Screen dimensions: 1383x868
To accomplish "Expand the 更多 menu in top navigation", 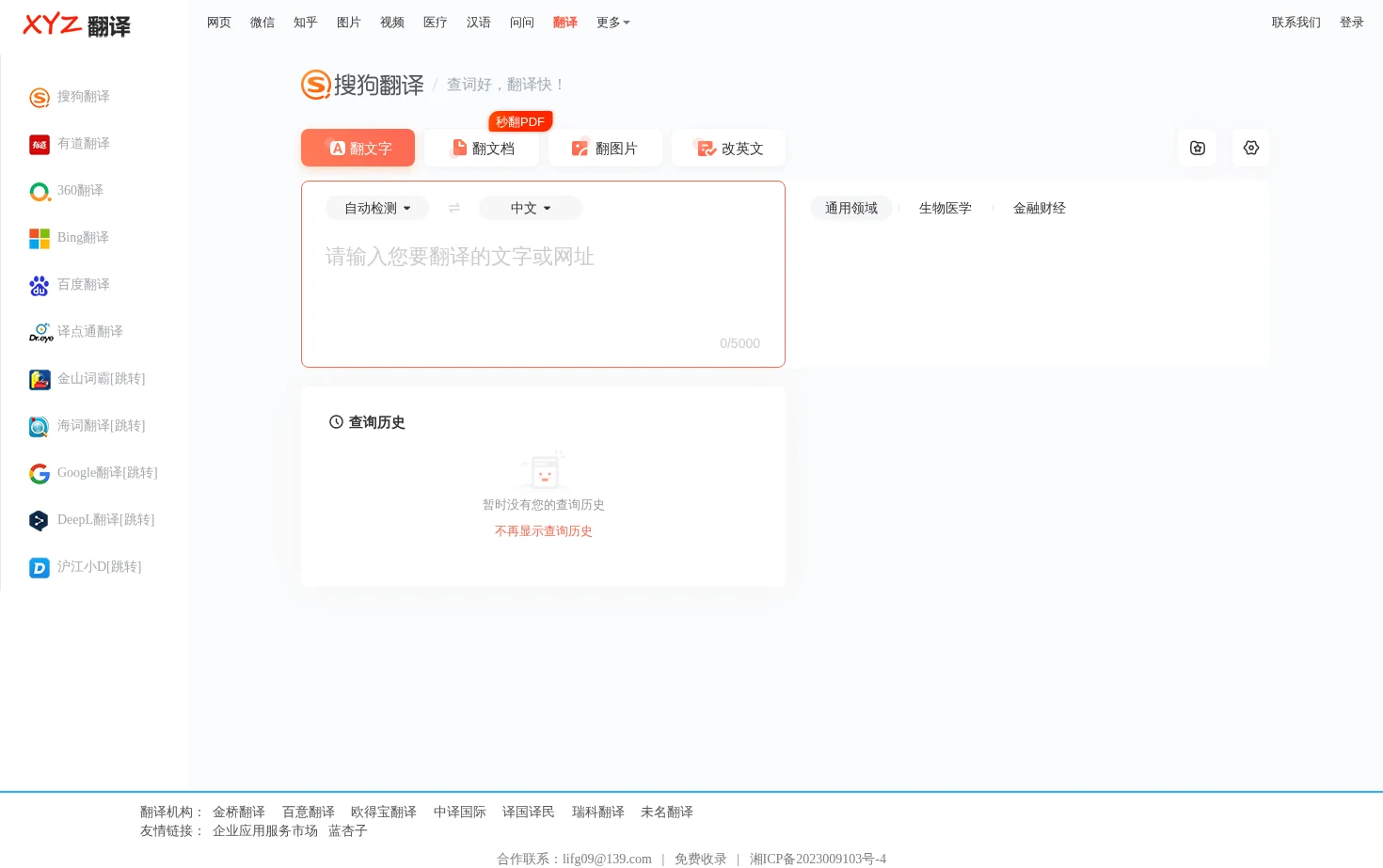I will click(x=612, y=23).
